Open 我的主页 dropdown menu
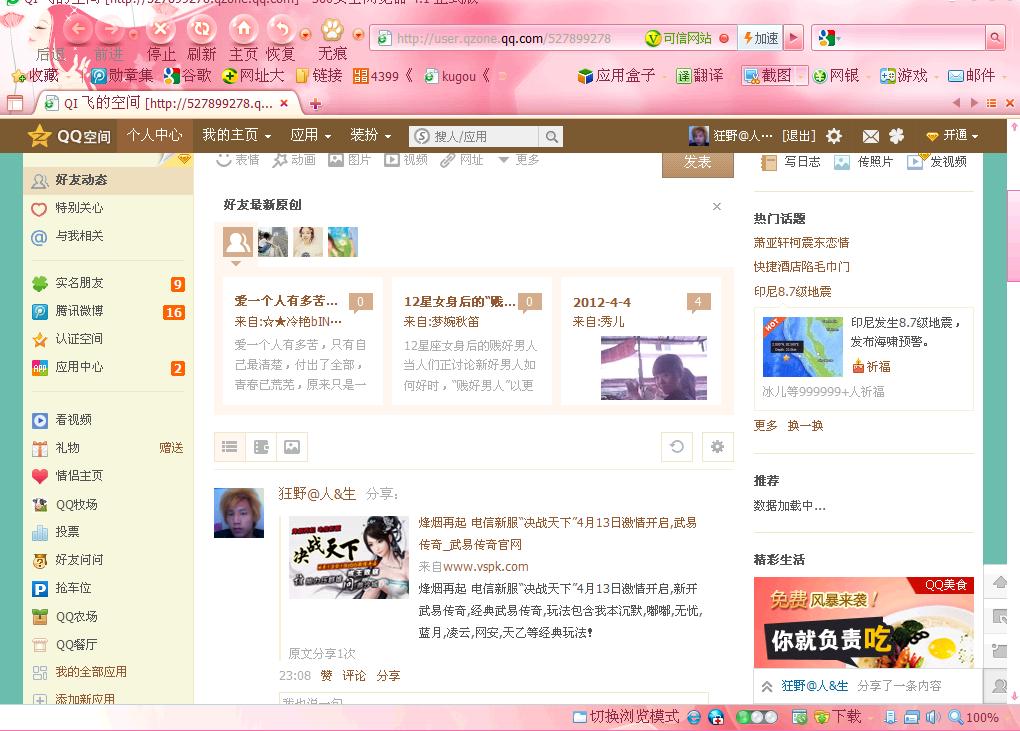1020x731 pixels. click(x=236, y=135)
